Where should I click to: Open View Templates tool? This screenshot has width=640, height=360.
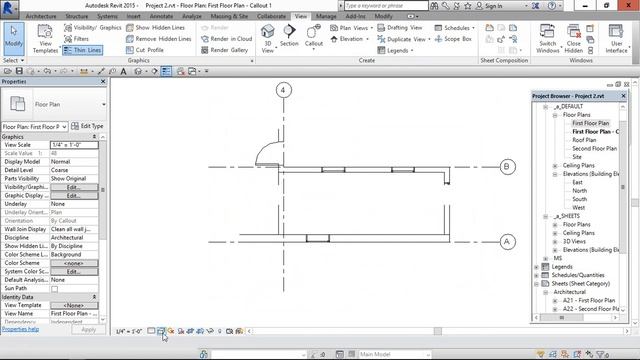45,39
